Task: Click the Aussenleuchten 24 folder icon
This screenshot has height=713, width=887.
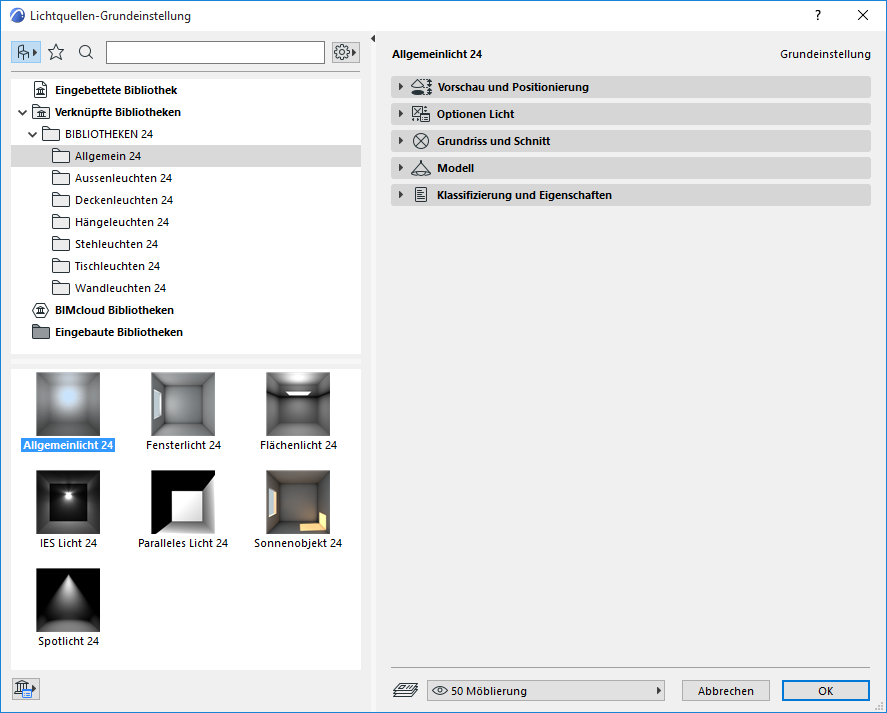Action: pyautogui.click(x=61, y=178)
